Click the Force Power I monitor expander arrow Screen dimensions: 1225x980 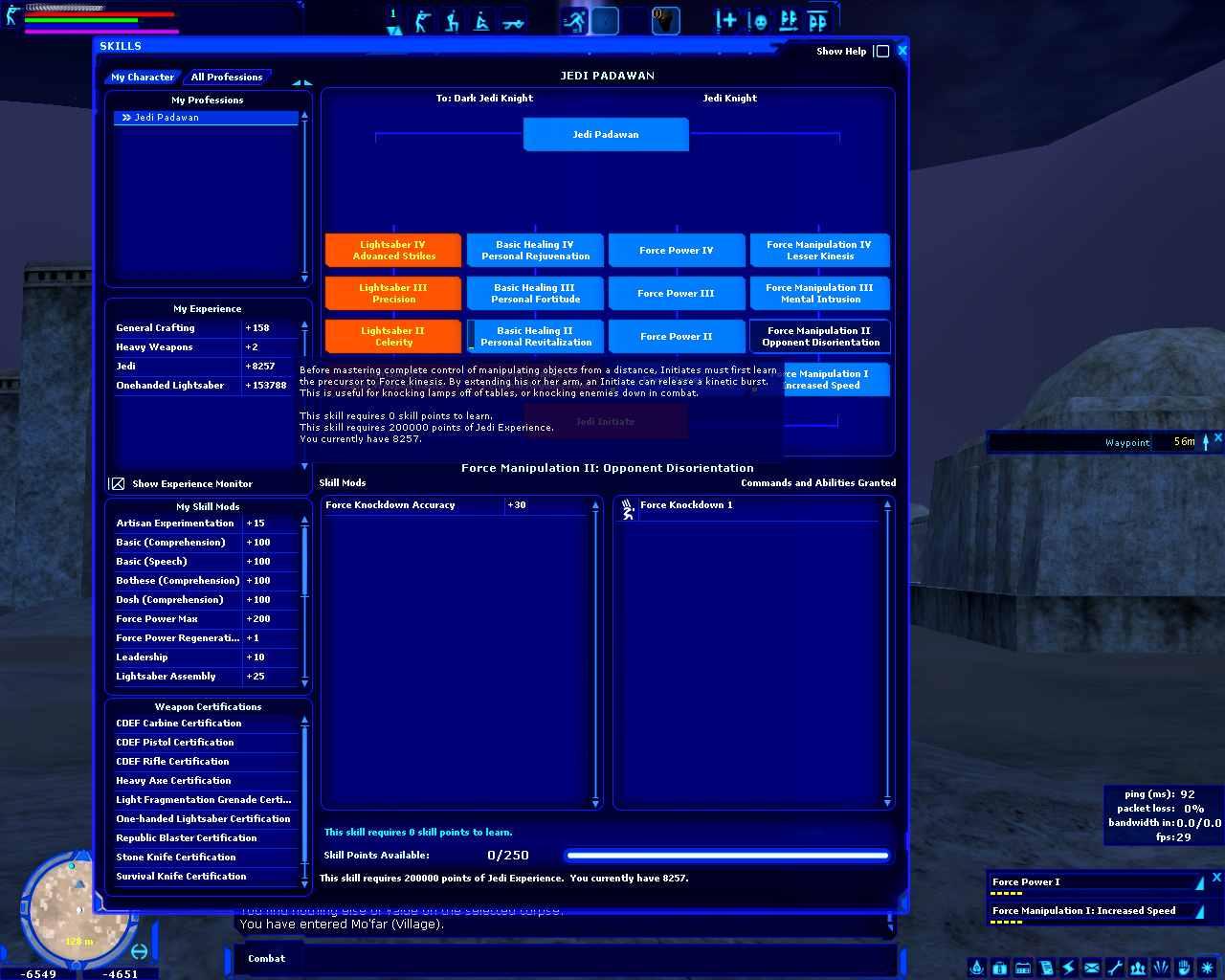1200,881
